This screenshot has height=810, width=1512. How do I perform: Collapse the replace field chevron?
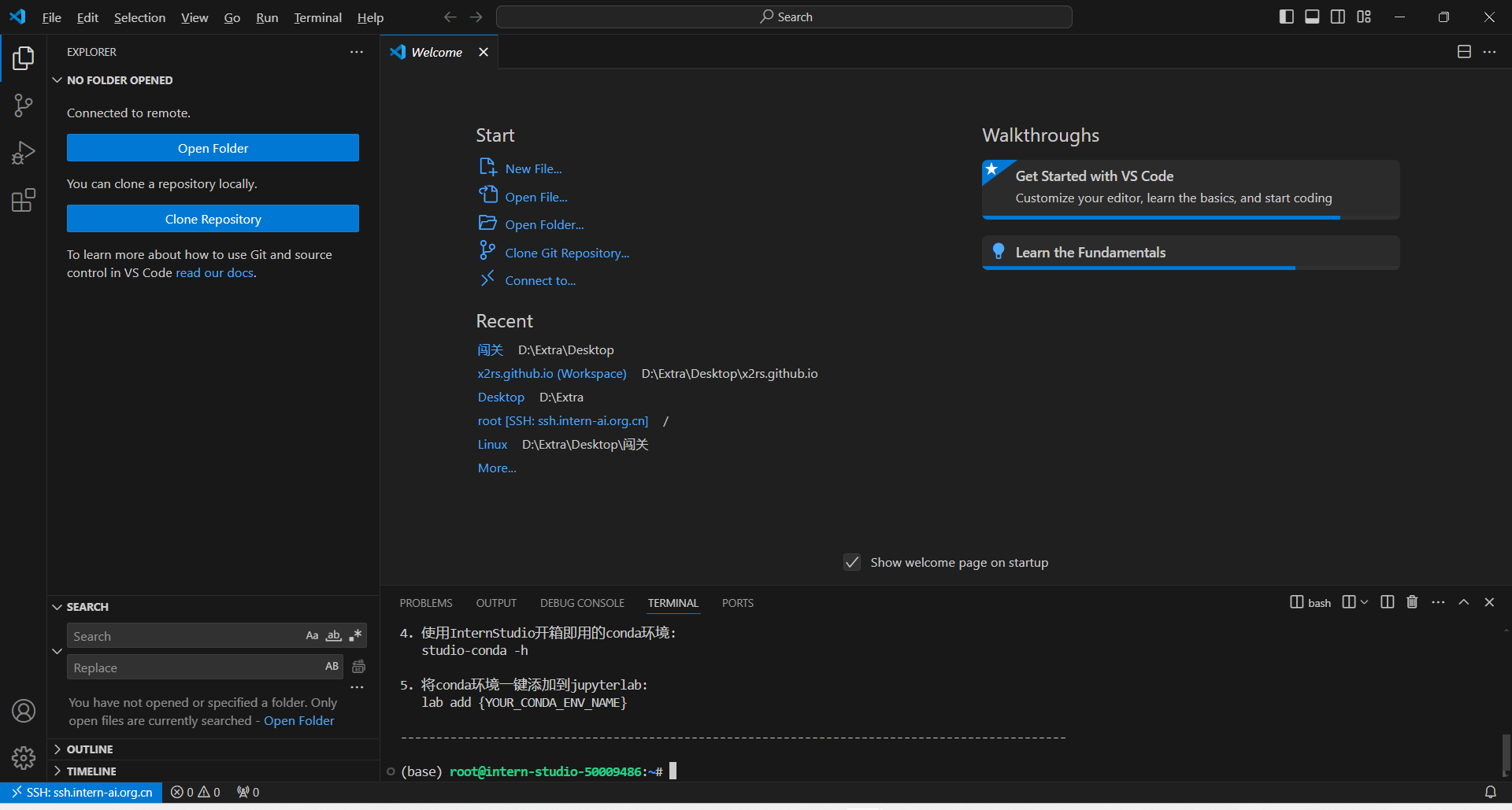pyautogui.click(x=57, y=651)
